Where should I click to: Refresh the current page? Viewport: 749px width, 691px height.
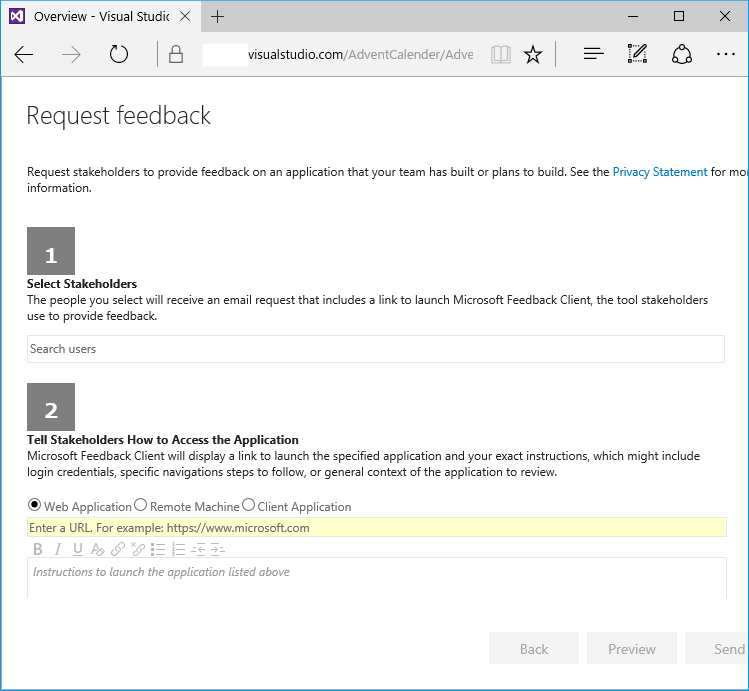point(118,54)
